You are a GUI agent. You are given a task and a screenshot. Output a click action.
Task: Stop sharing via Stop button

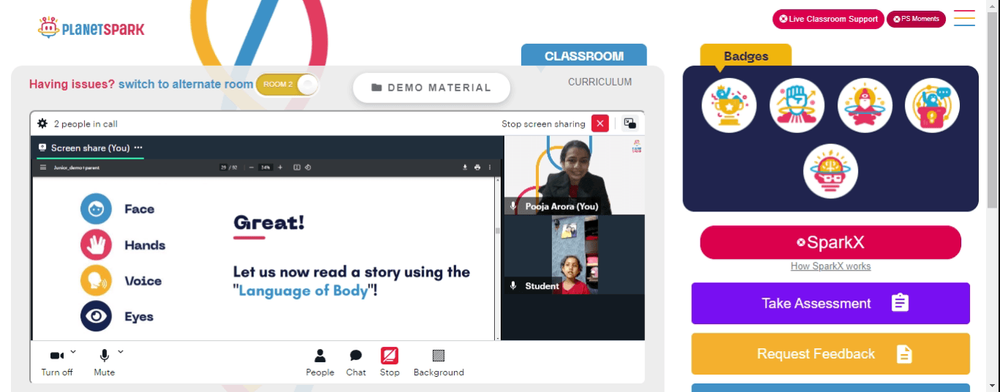click(x=390, y=362)
